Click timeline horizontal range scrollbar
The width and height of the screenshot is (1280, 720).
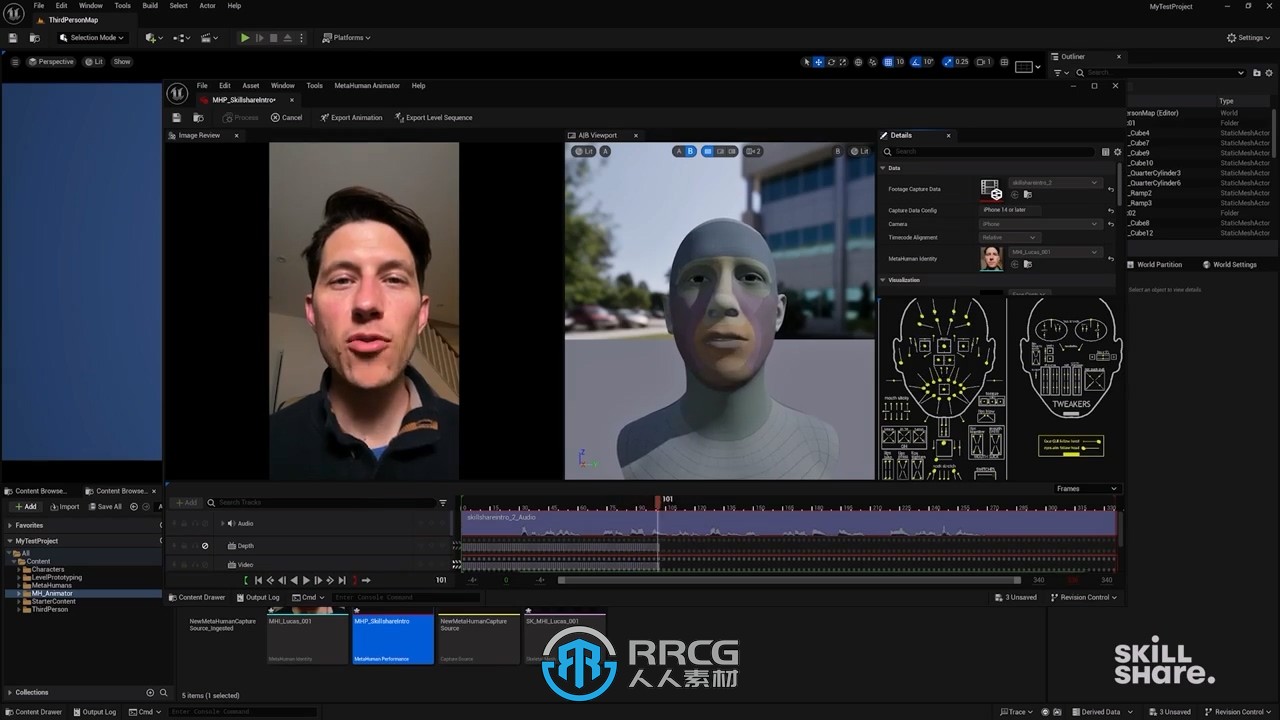789,580
